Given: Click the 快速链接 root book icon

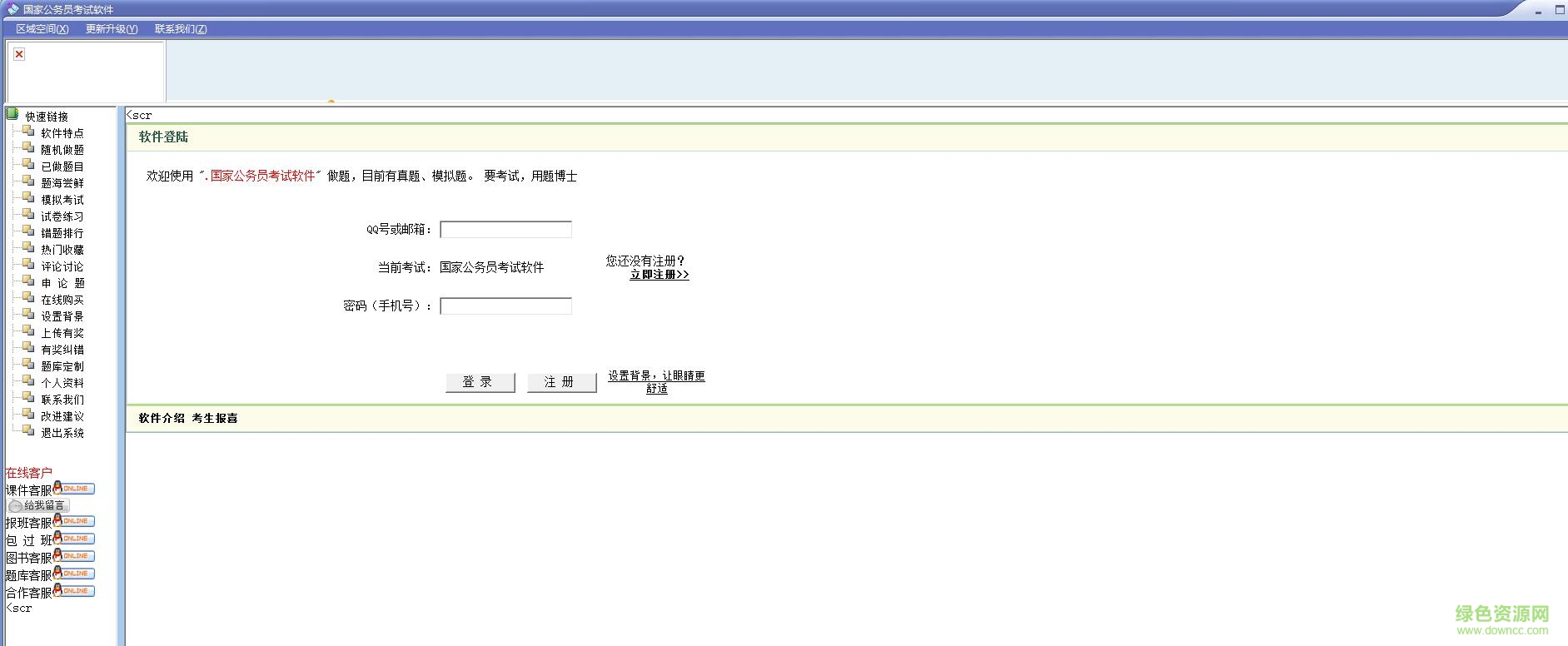Looking at the screenshot, I should coord(12,114).
